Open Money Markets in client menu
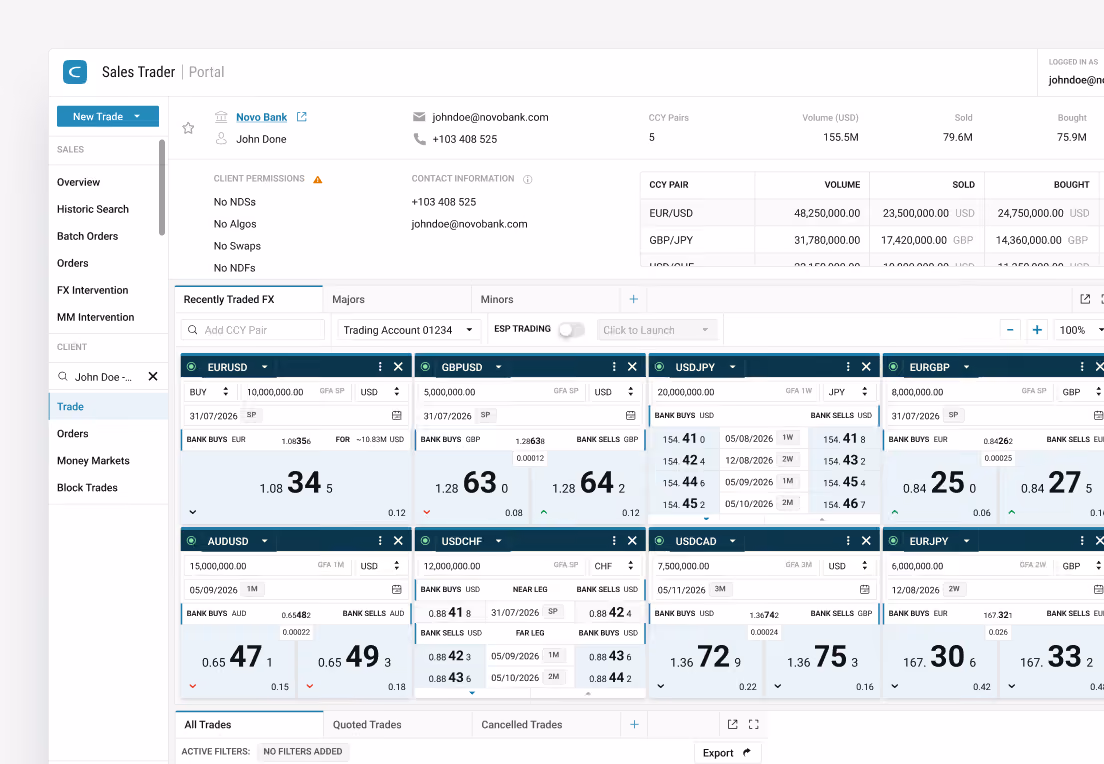Viewport: 1104px width, 764px height. tap(93, 461)
